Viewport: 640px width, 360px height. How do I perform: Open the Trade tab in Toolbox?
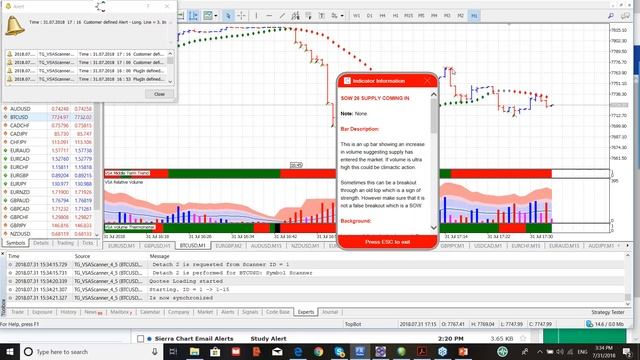(x=17, y=312)
